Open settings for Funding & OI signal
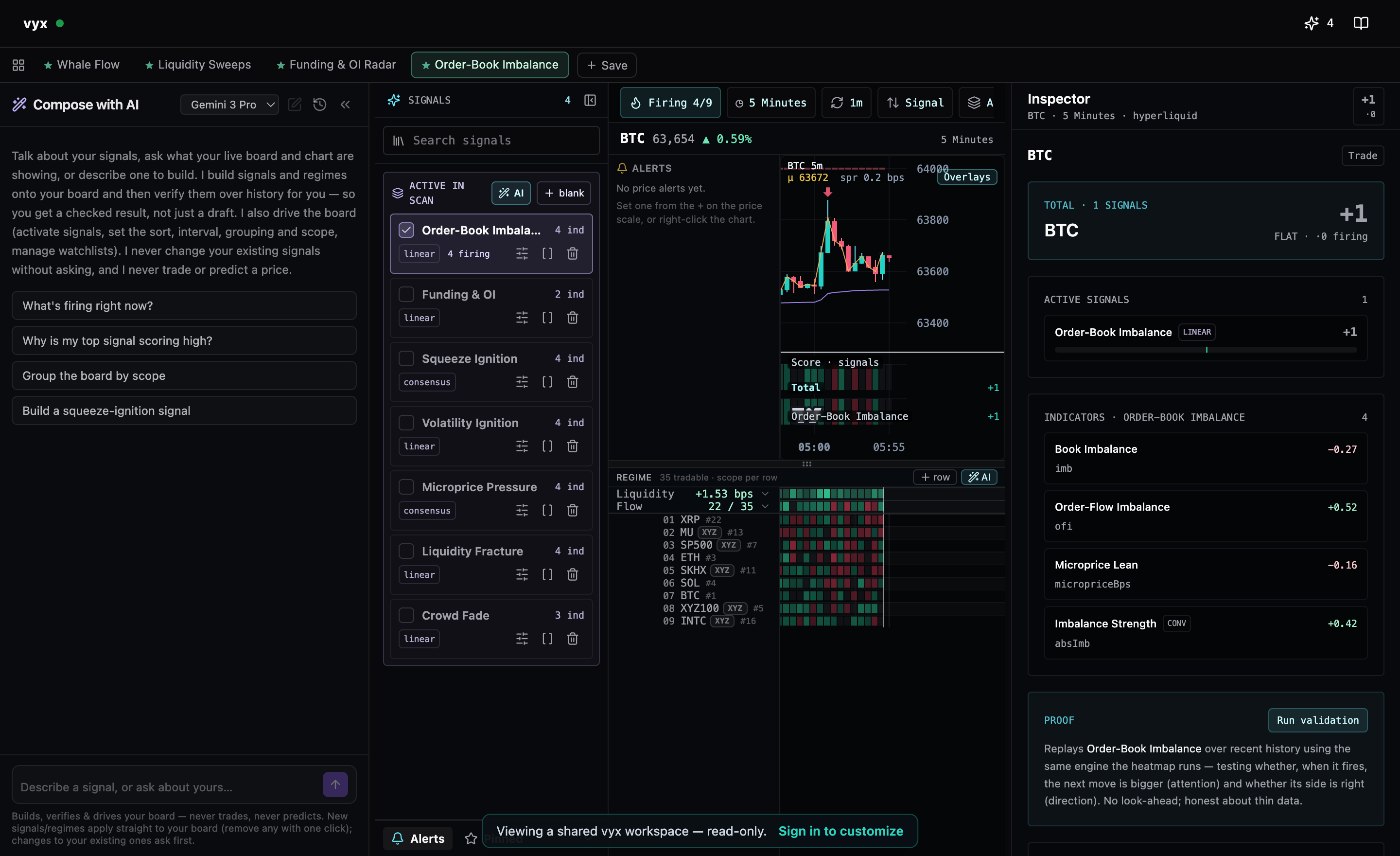1400x856 pixels. [522, 318]
